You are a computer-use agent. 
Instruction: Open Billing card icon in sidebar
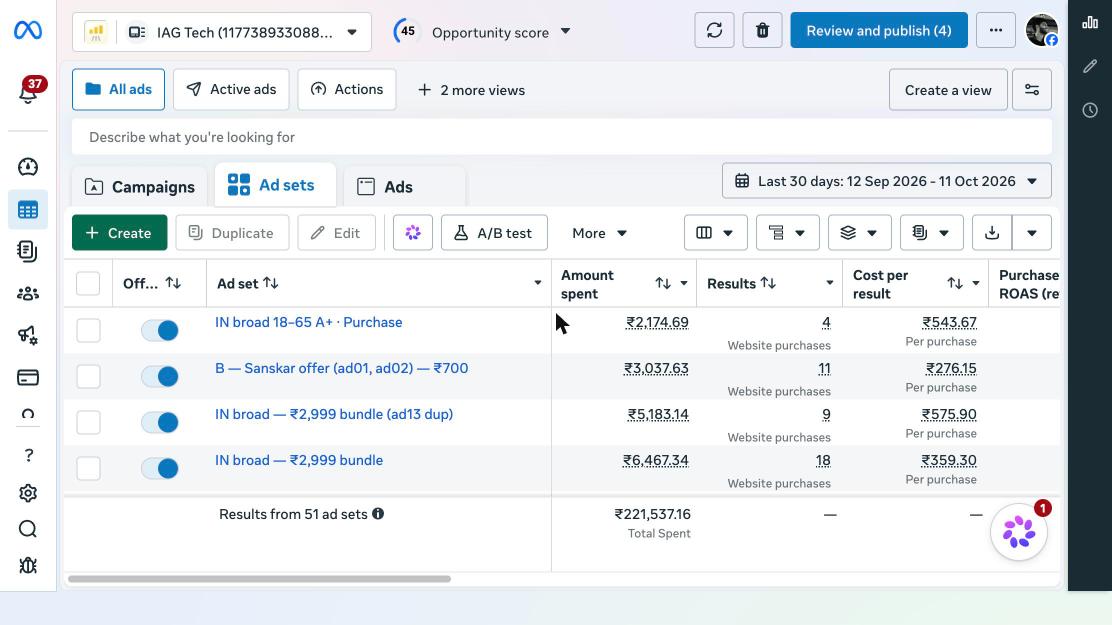coord(28,377)
